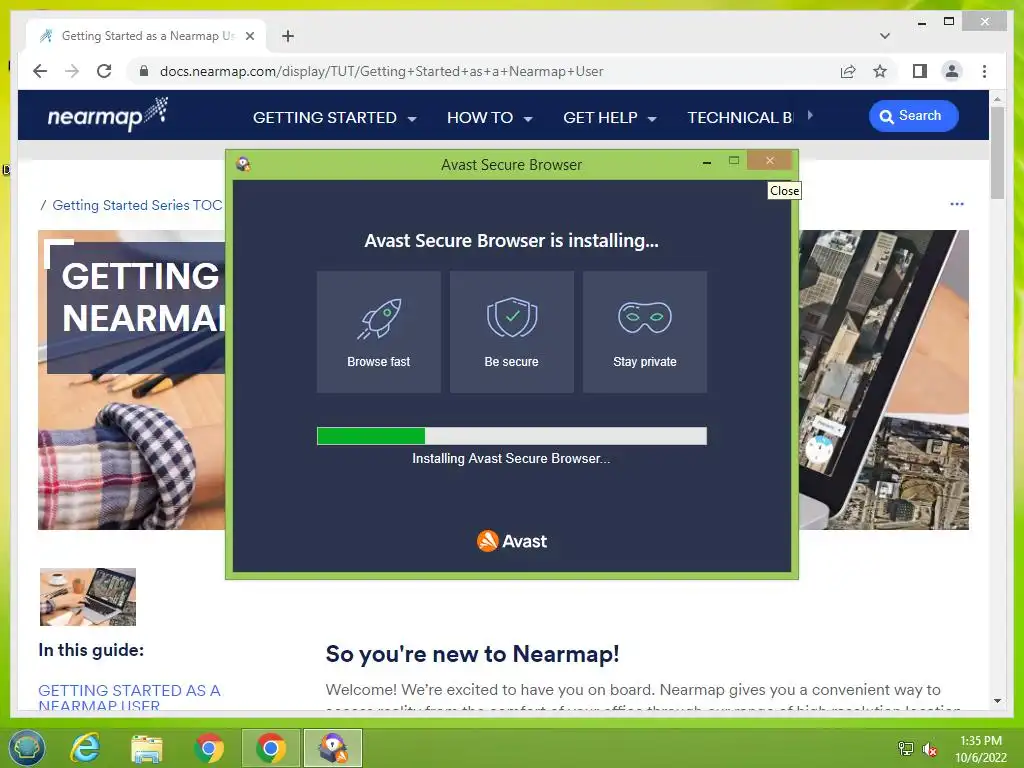The image size is (1024, 768).
Task: Click the aerial tablet hero image
Action: [x=884, y=379]
